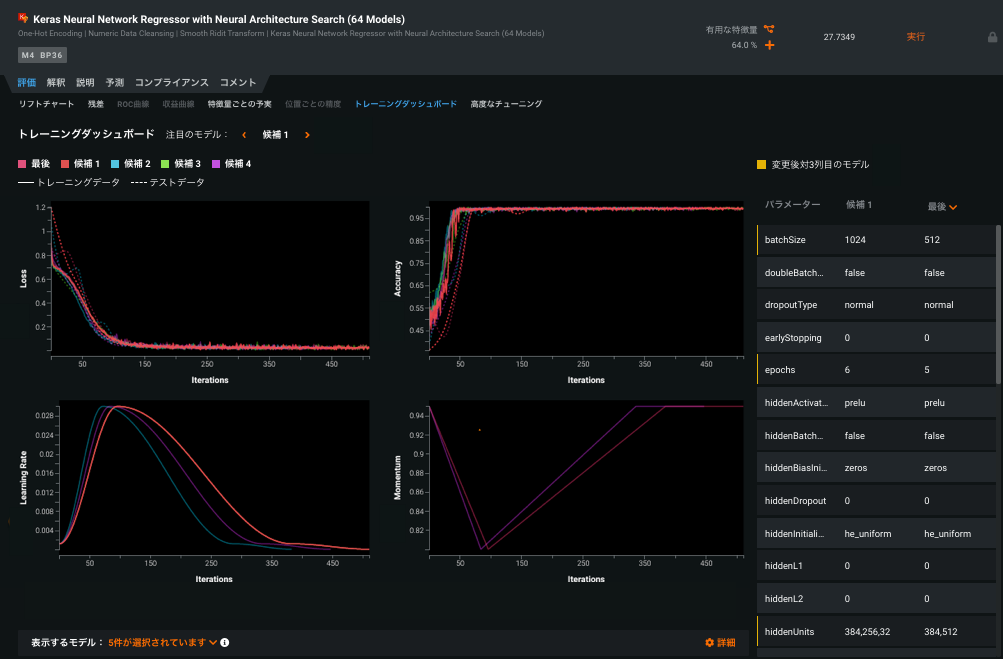Click the yellow 変更後対3列目のモデル swatch
Screen dimensions: 1003x659
761,164
